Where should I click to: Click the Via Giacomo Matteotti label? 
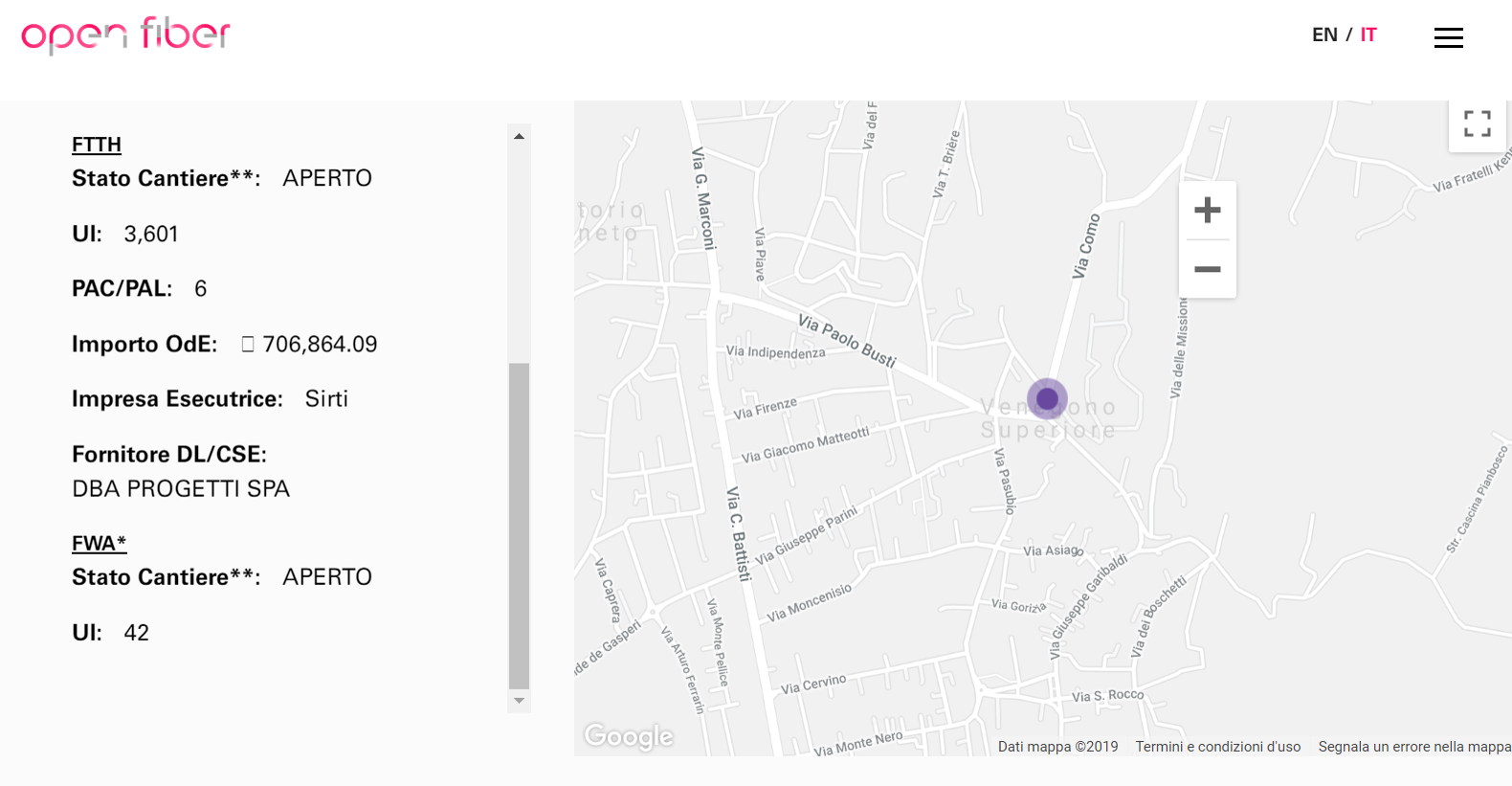pyautogui.click(x=805, y=444)
